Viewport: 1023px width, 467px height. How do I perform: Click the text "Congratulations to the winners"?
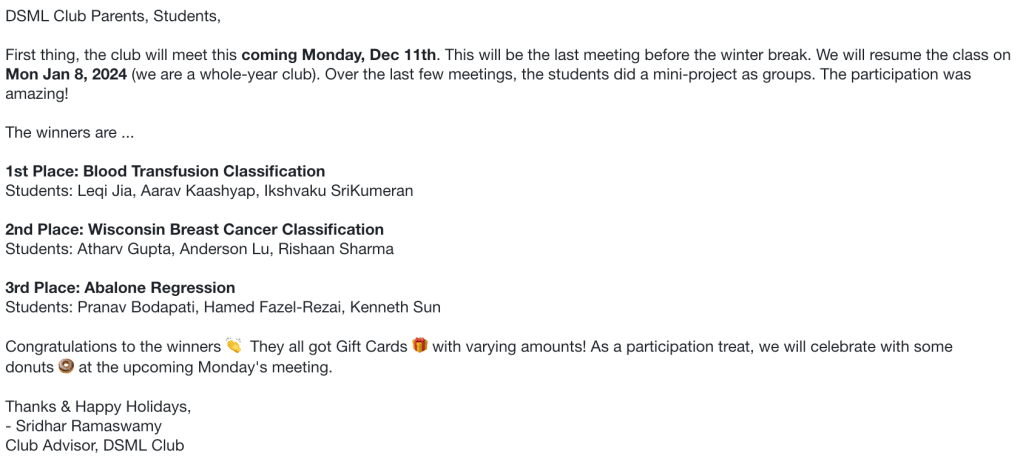[x=113, y=347]
